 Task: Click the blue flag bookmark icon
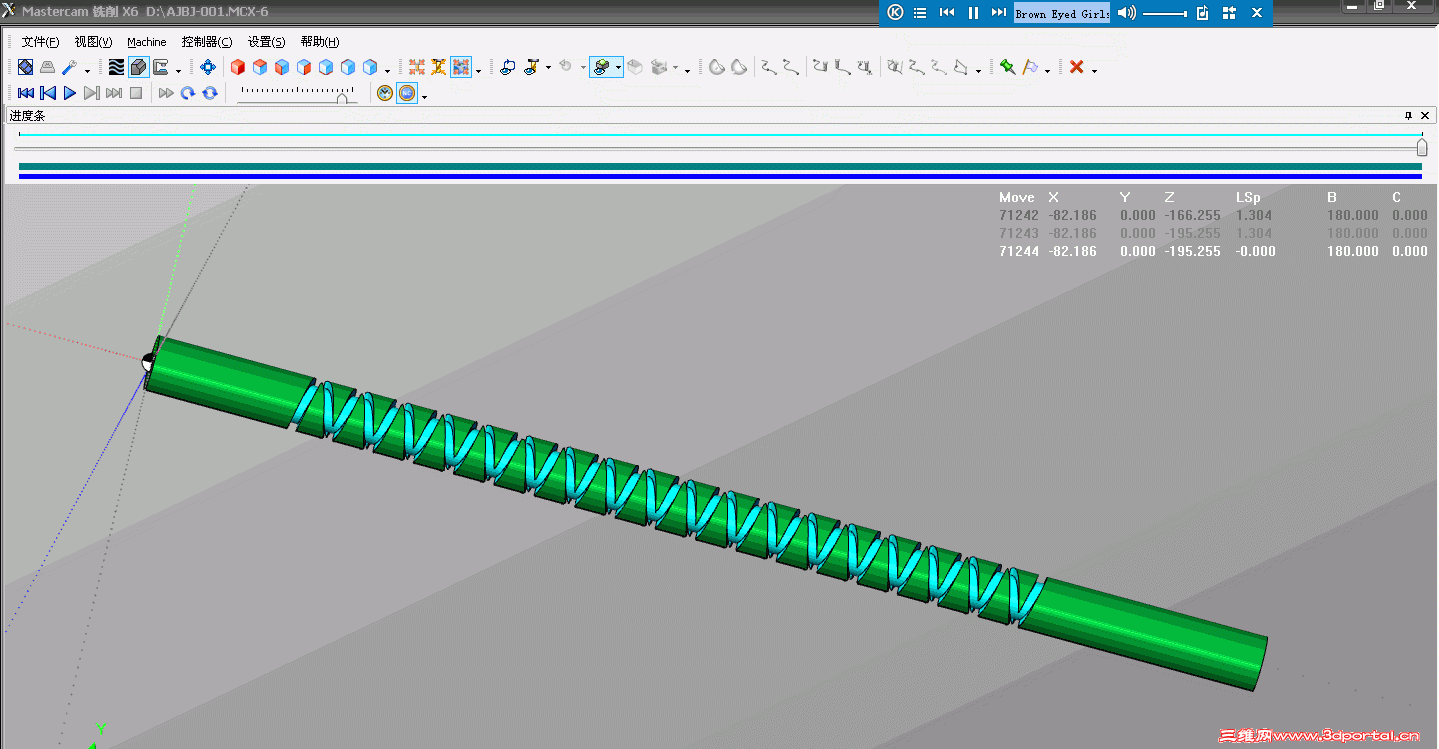click(1030, 67)
